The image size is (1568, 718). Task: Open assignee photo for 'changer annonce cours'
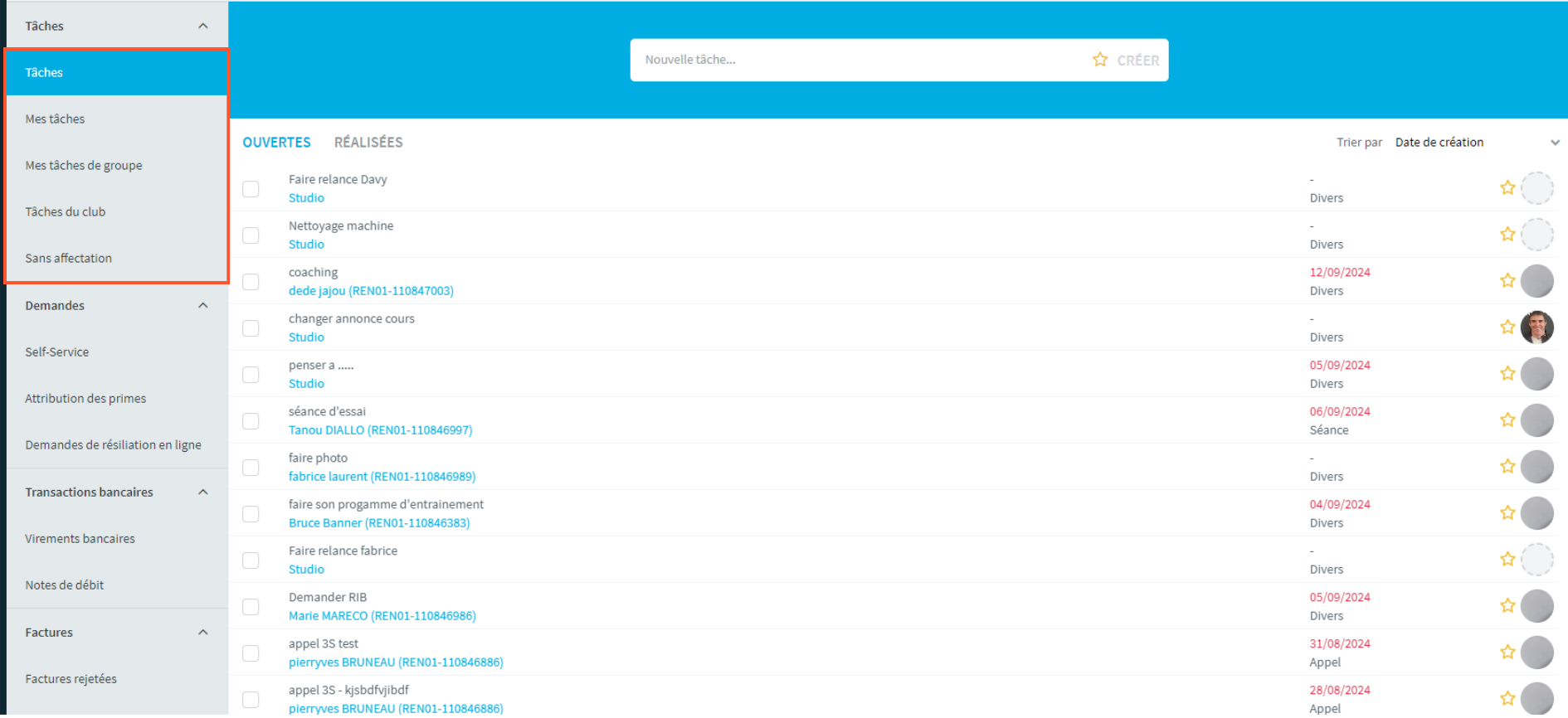pyautogui.click(x=1537, y=327)
